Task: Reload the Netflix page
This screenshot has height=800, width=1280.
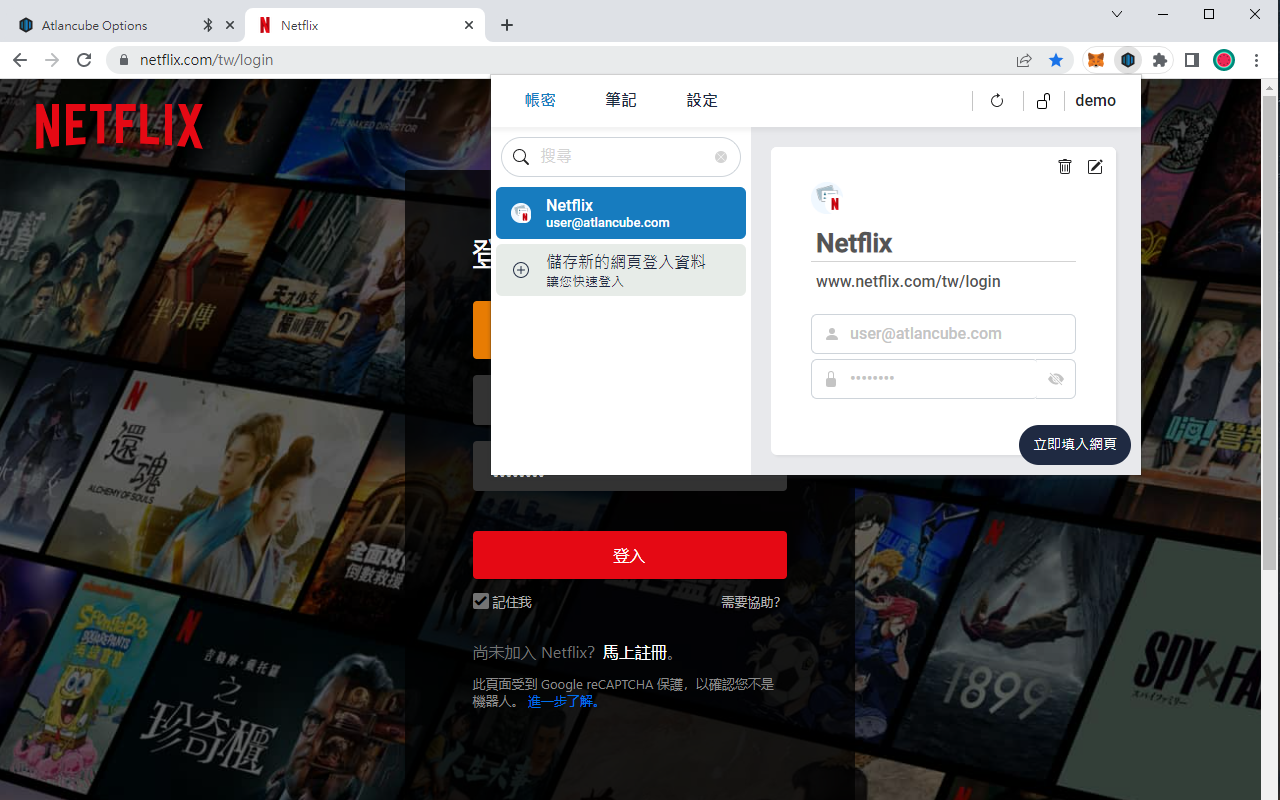Action: coord(84,60)
